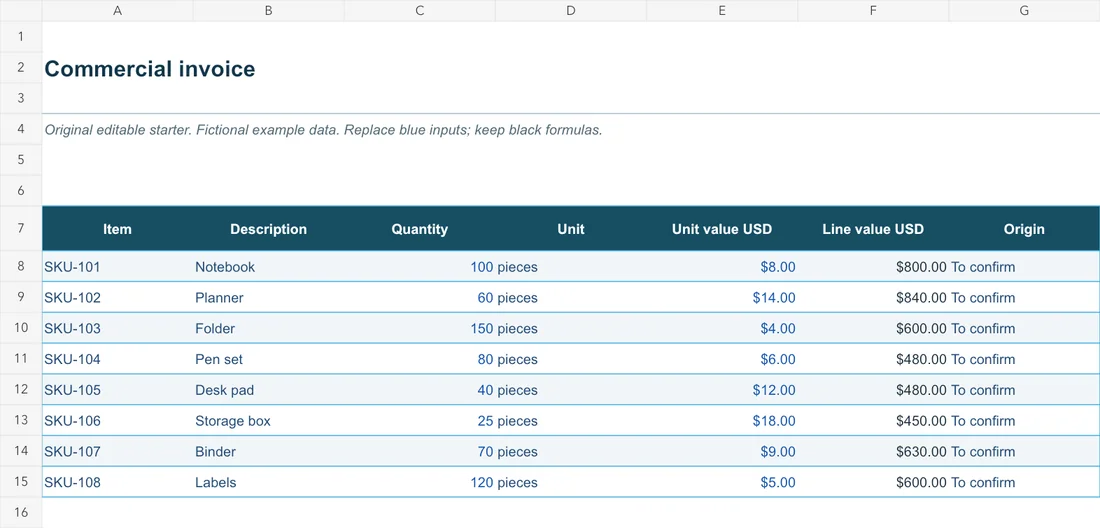Screen dimensions: 1100x528
Task: Select unit value cell $18.00
Action: click(x=722, y=421)
